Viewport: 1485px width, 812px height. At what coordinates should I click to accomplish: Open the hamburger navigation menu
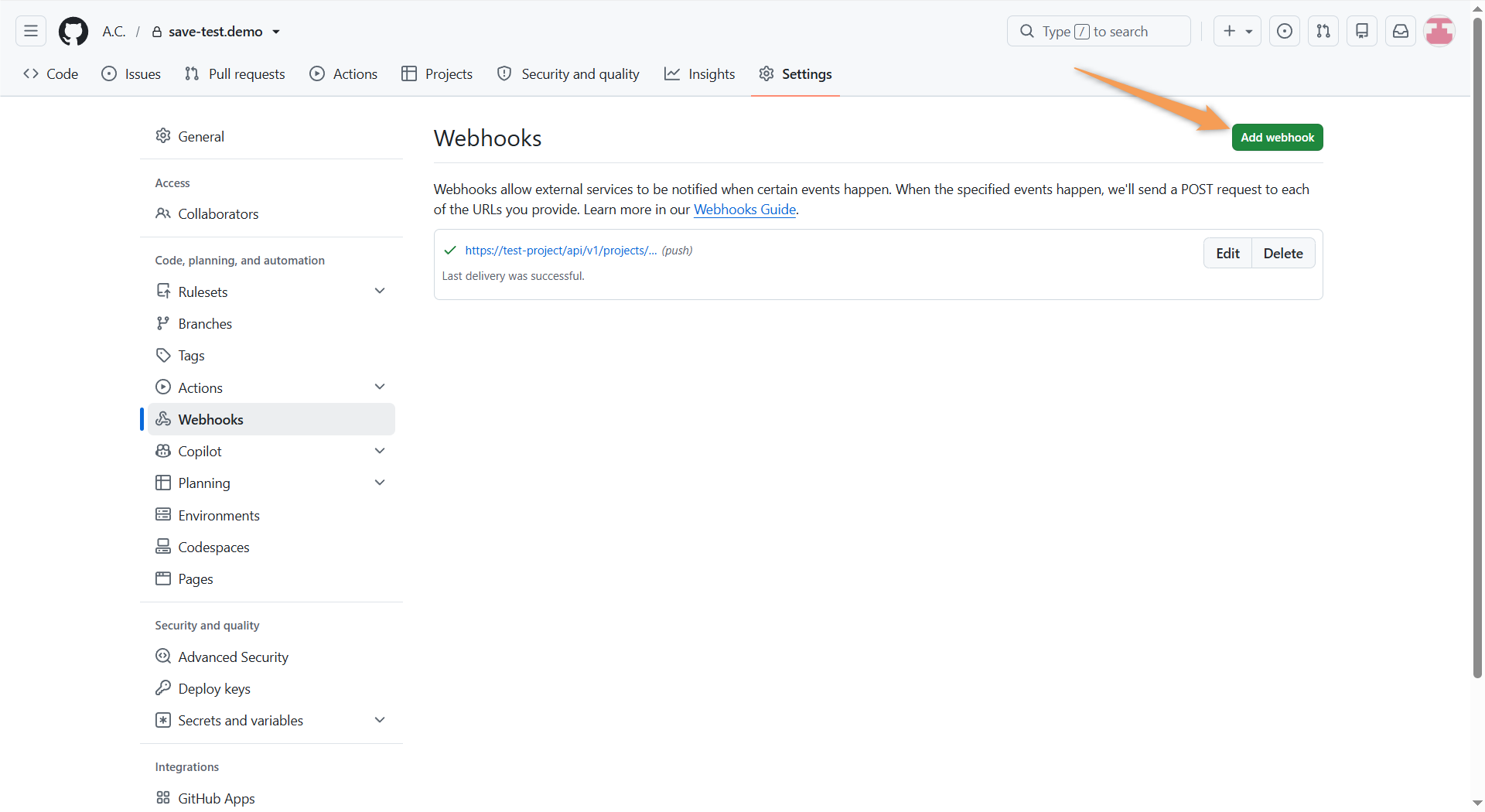(31, 31)
